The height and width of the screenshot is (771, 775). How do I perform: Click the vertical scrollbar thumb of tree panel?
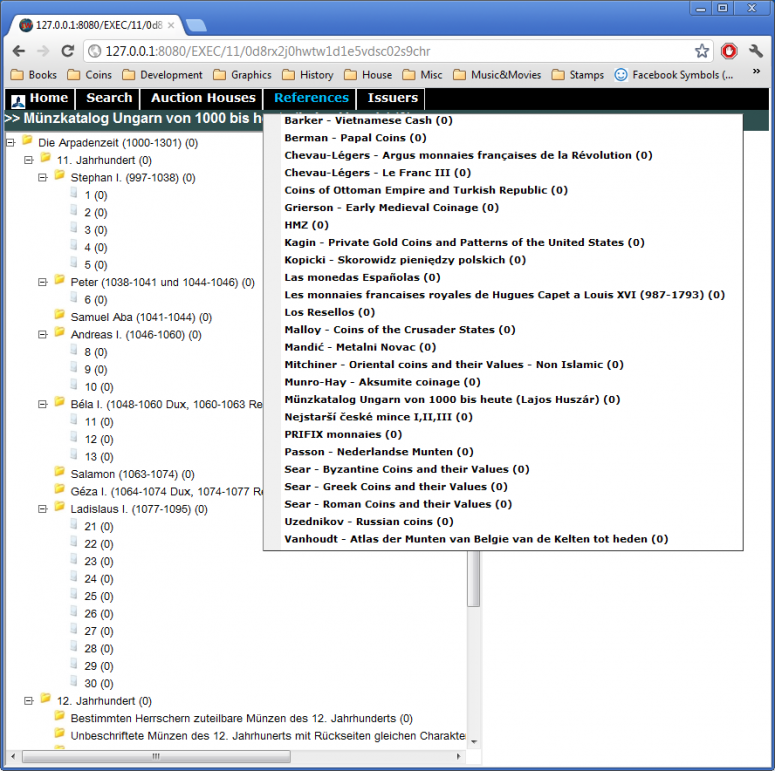pos(474,578)
